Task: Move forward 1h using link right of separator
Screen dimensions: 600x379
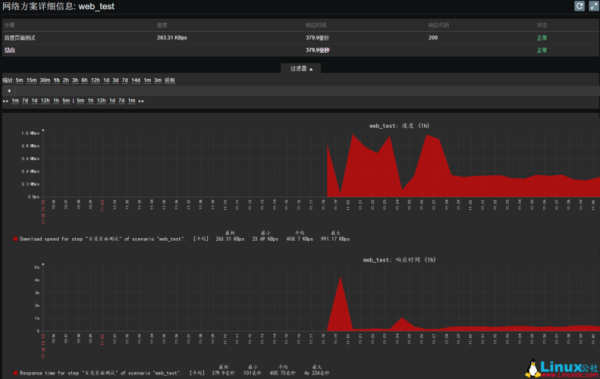Action: [x=91, y=101]
